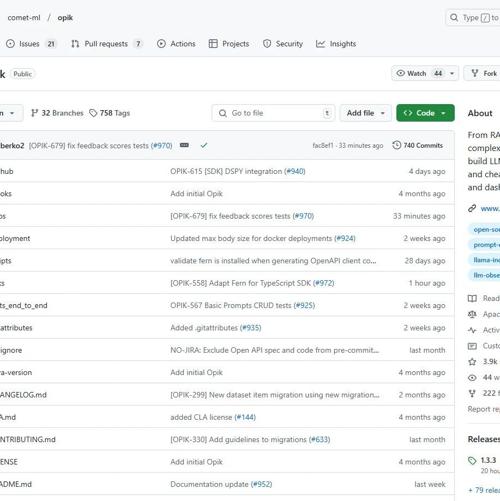Viewport: 500px width, 501px height.
Task: Open pull request #924 link
Action: [x=345, y=238]
